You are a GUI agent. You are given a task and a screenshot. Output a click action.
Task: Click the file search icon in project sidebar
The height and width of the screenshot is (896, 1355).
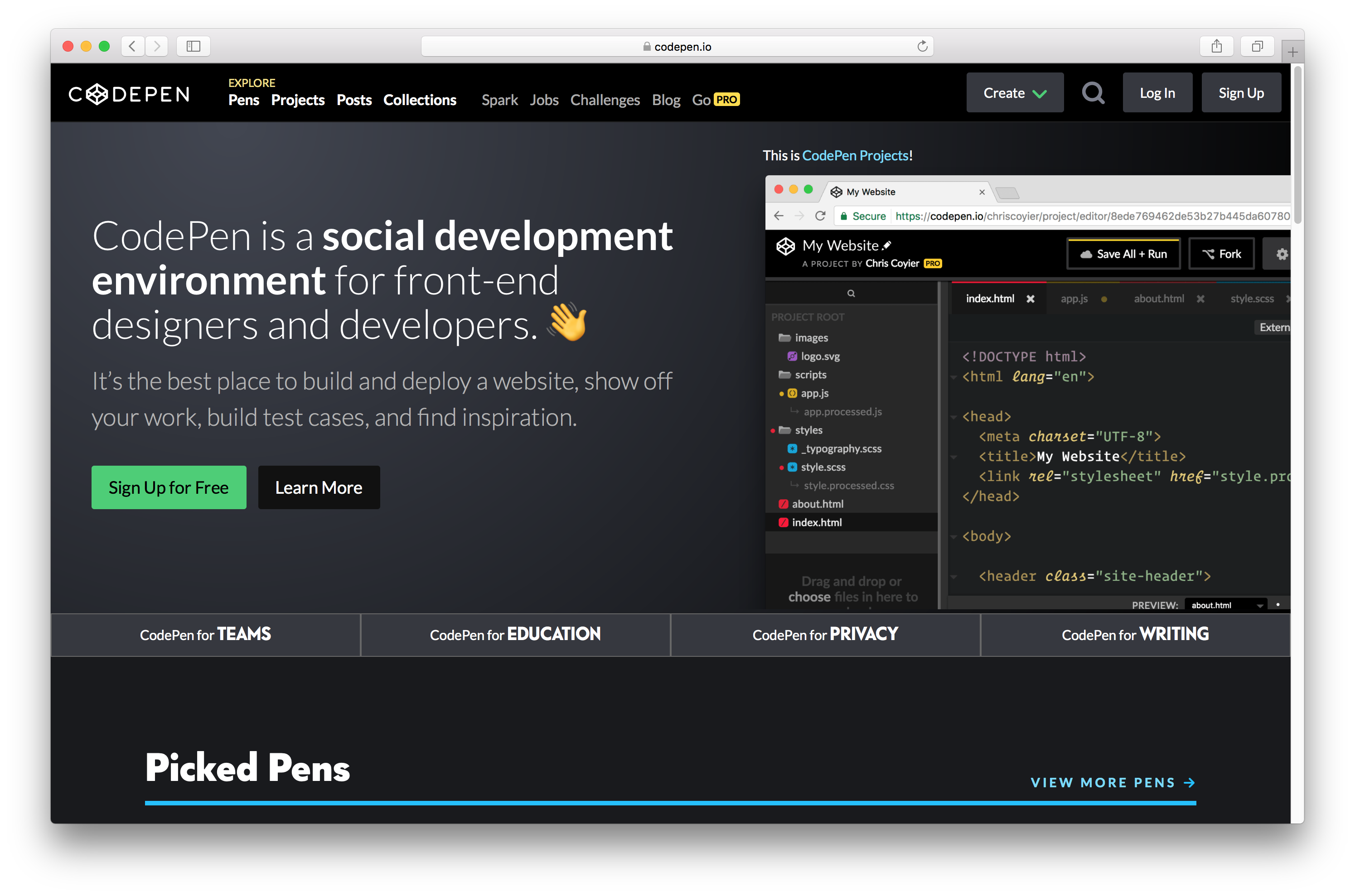[851, 294]
